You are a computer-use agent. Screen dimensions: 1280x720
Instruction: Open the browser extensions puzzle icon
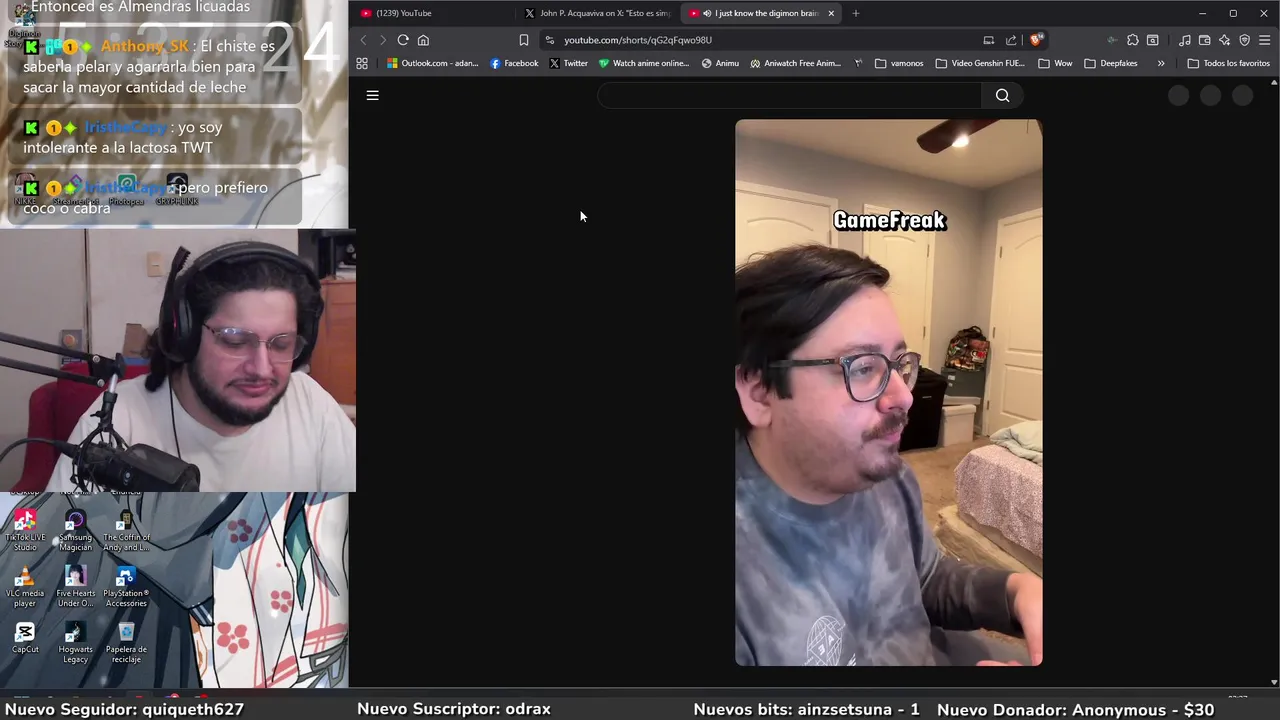click(x=1132, y=40)
